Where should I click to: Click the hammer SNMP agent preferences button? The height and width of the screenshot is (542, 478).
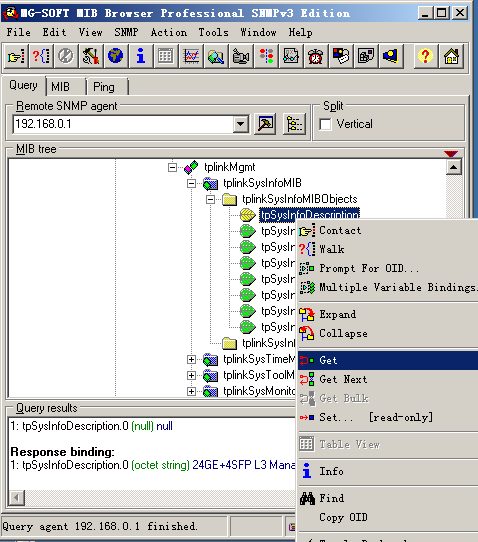click(265, 124)
